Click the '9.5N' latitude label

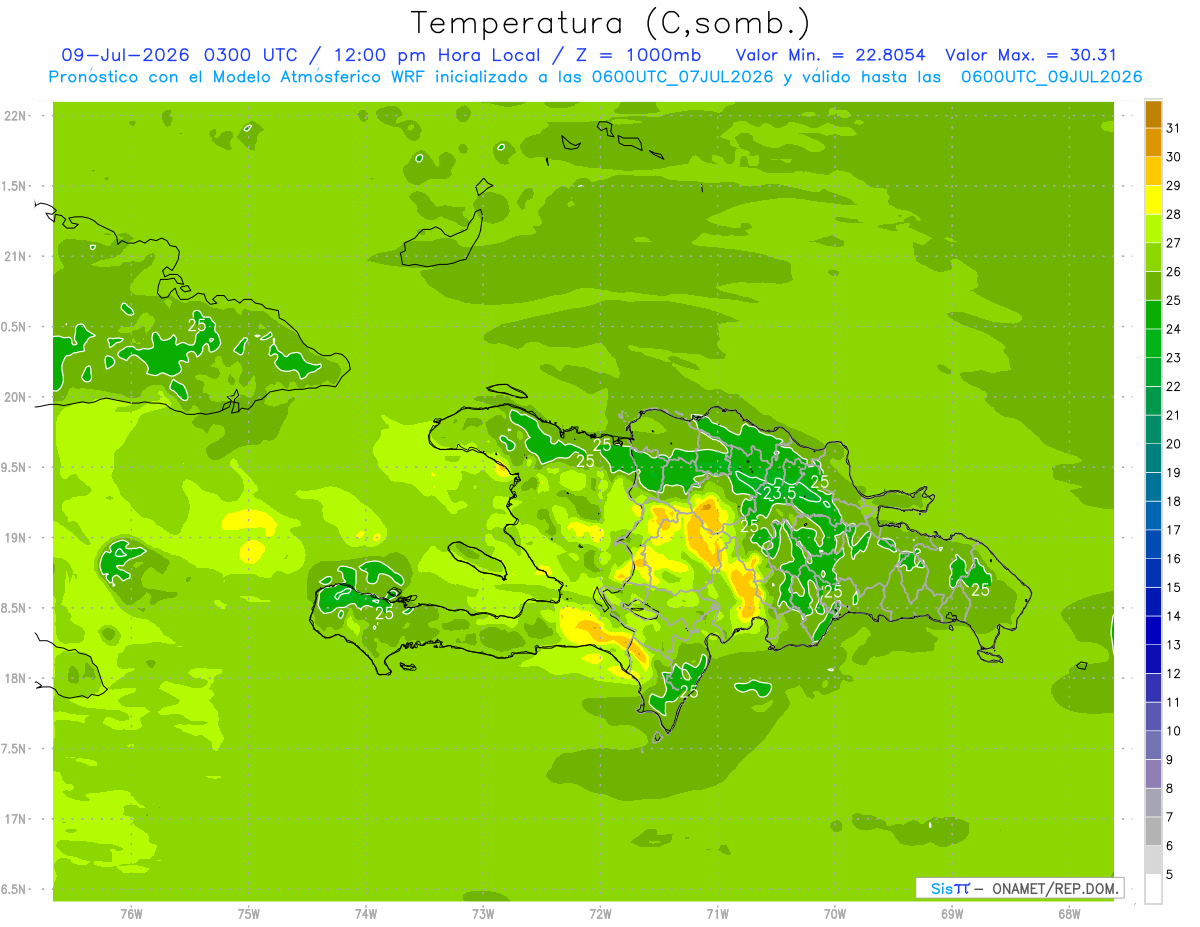[14, 468]
